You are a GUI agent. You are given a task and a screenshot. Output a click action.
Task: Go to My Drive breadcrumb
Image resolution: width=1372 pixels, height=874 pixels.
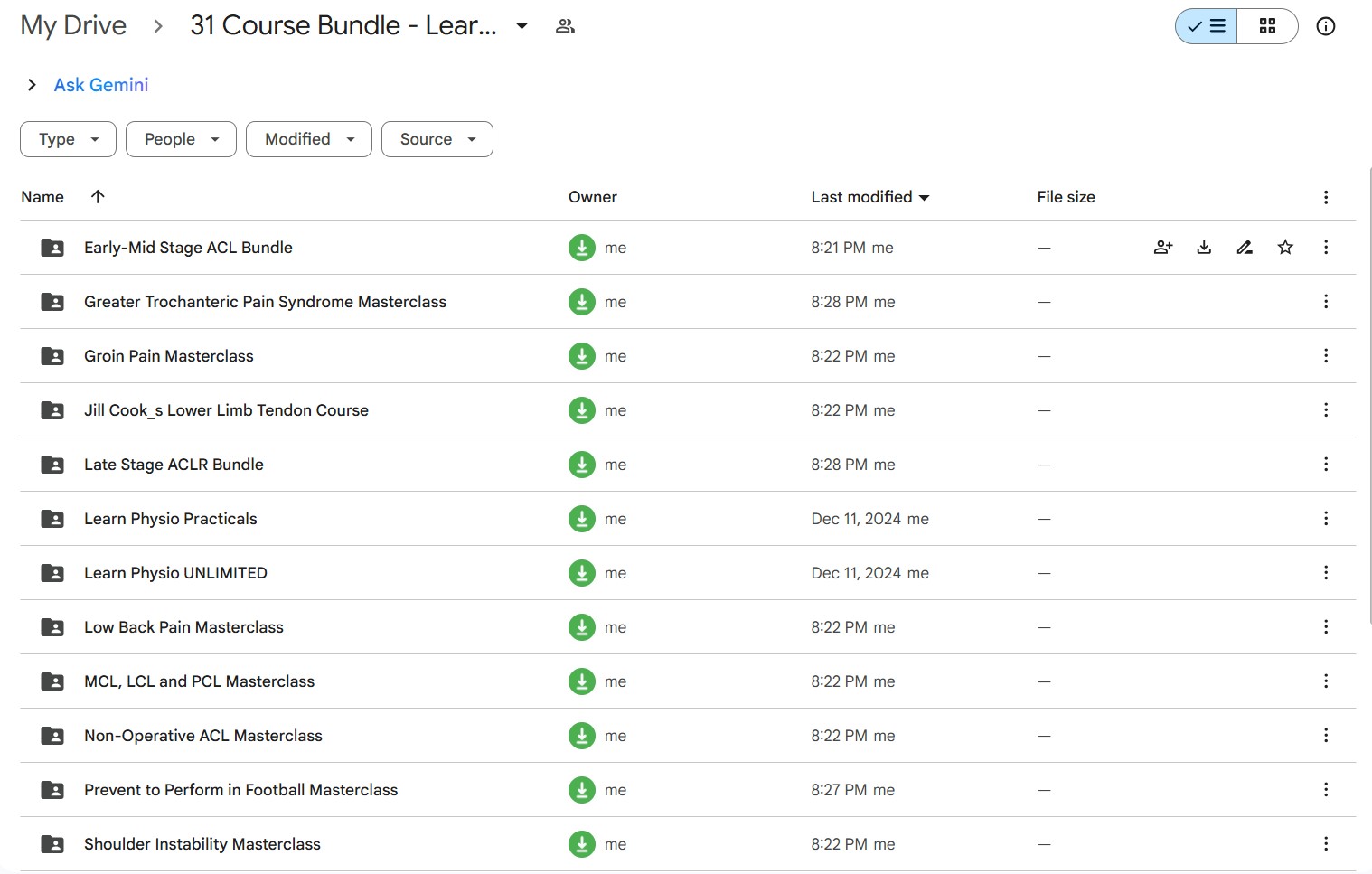[73, 25]
